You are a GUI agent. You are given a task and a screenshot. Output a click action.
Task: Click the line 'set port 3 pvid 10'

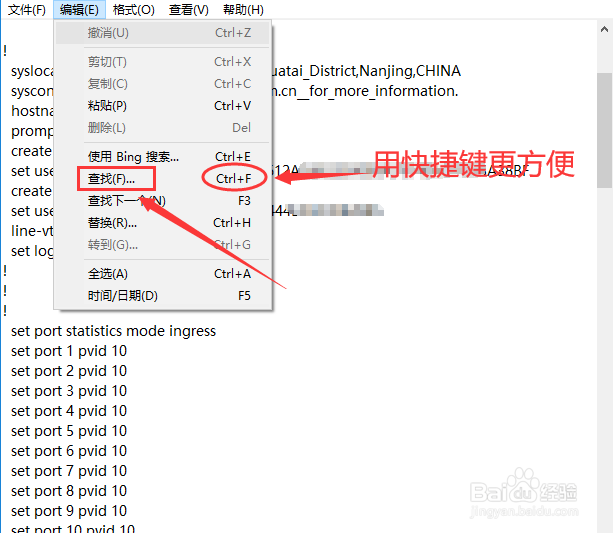pyautogui.click(x=69, y=391)
